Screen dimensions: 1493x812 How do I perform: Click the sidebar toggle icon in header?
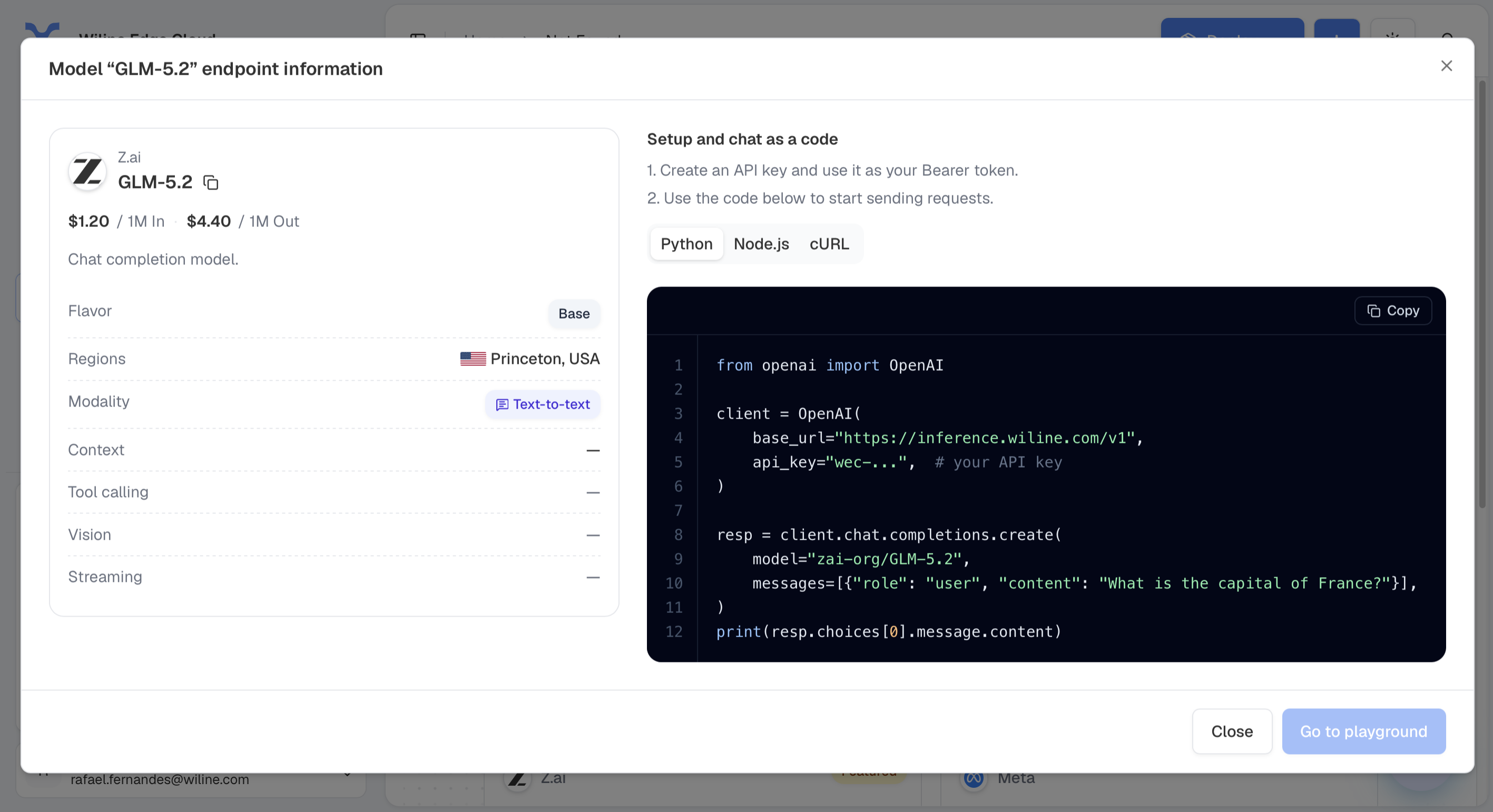(418, 36)
